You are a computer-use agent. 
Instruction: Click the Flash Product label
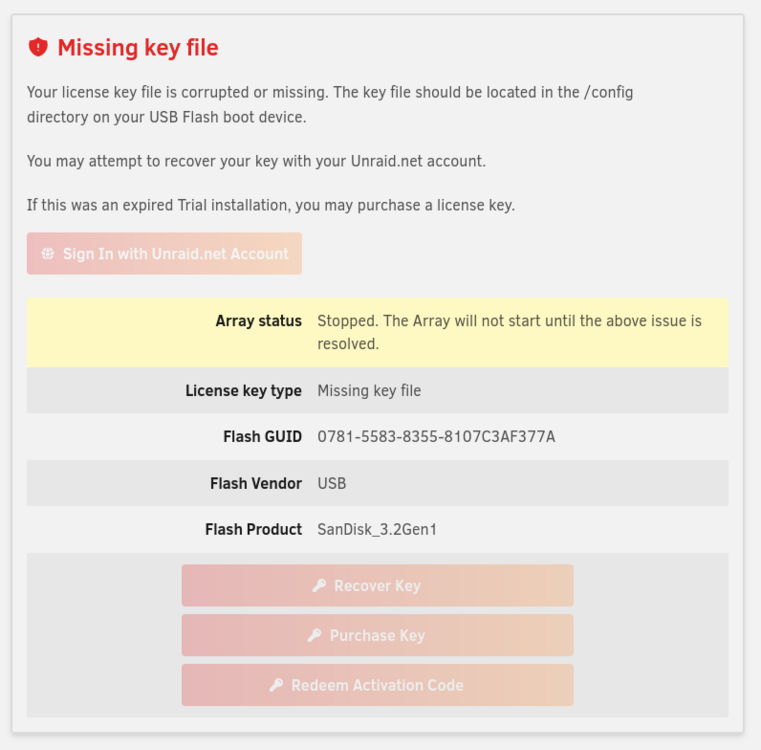(253, 529)
